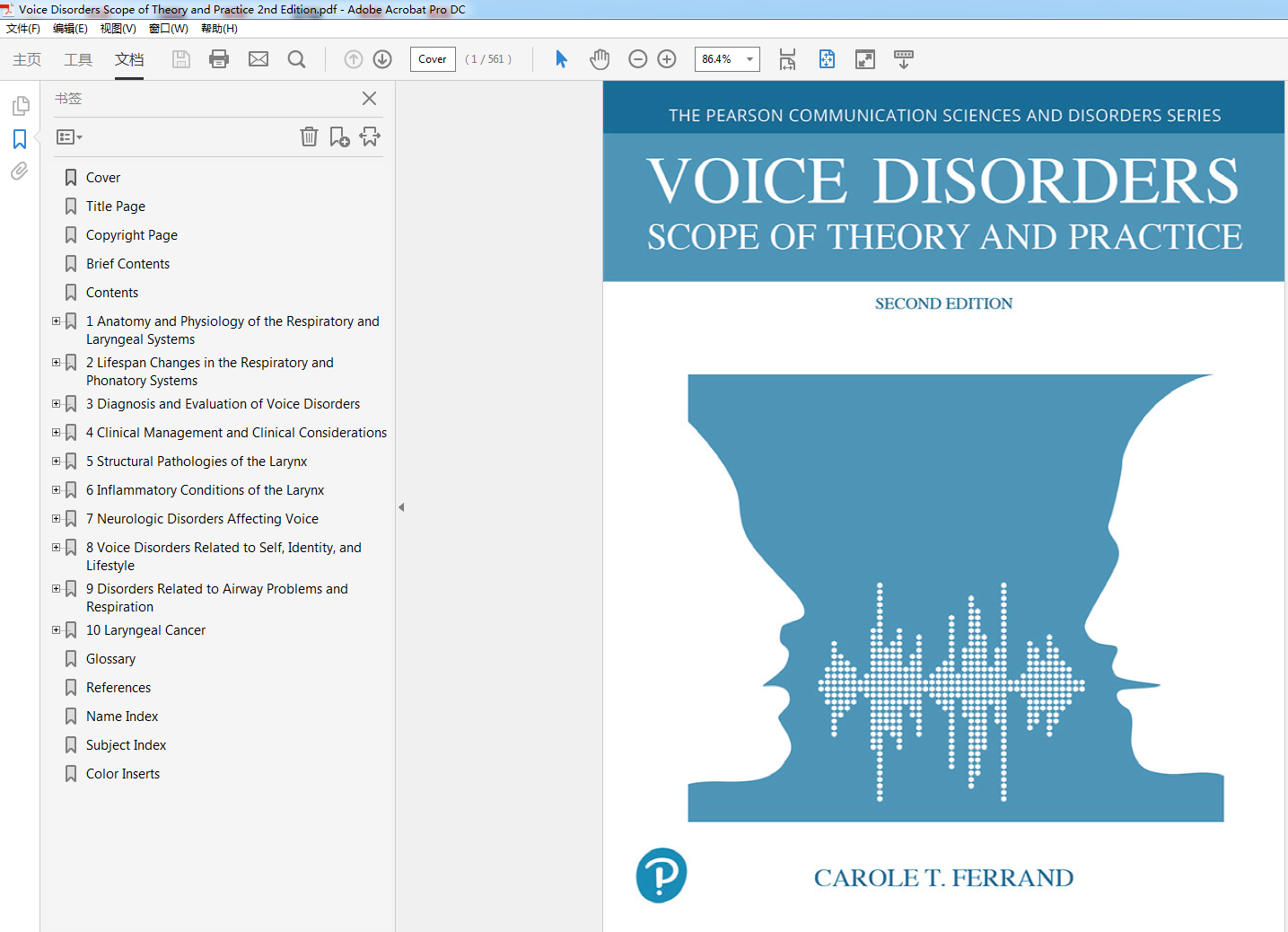Open the Page Thumbnails sidebar icon
Viewport: 1288px width, 932px height.
pyautogui.click(x=20, y=106)
